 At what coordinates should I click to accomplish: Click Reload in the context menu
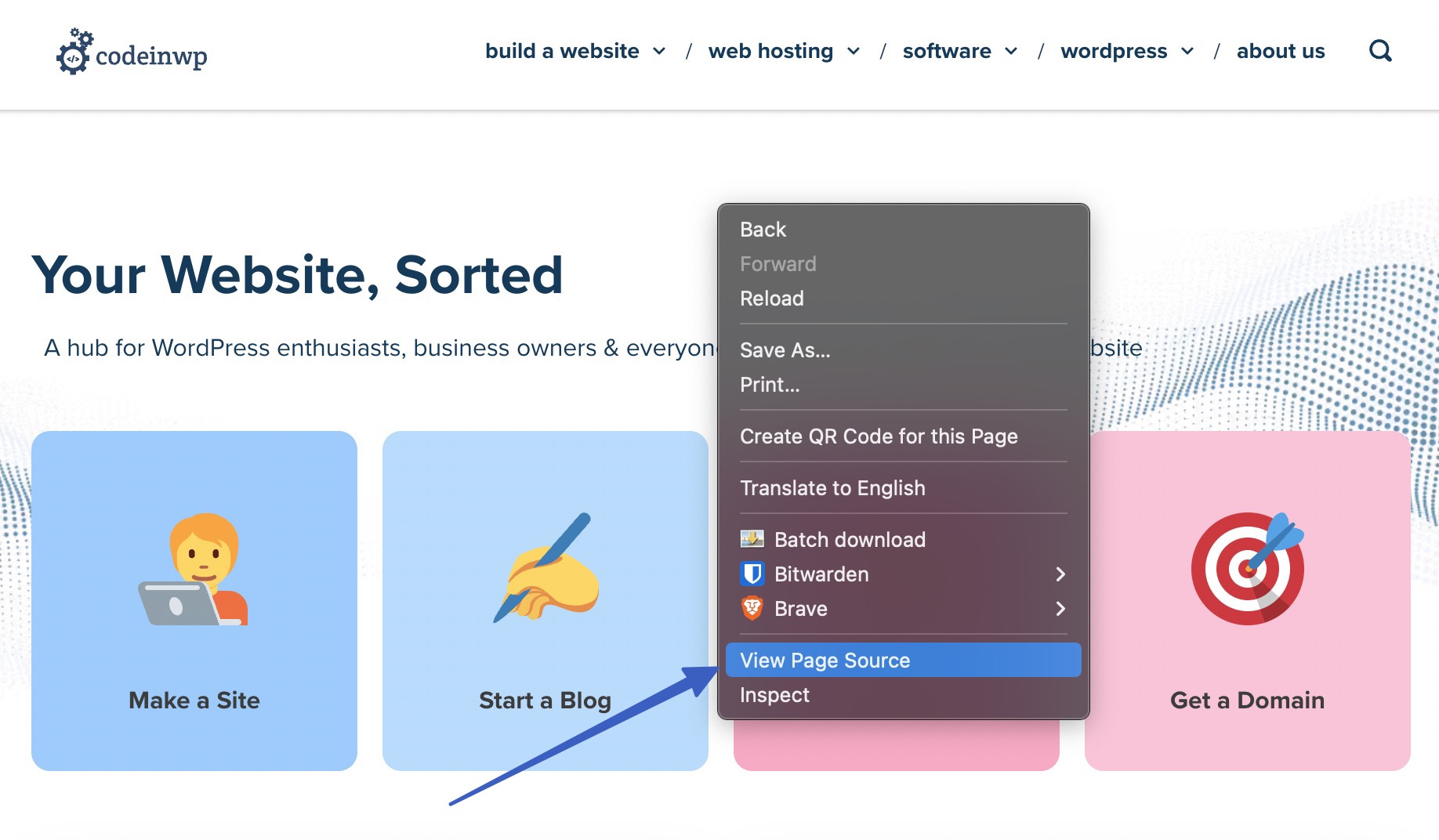[771, 299]
